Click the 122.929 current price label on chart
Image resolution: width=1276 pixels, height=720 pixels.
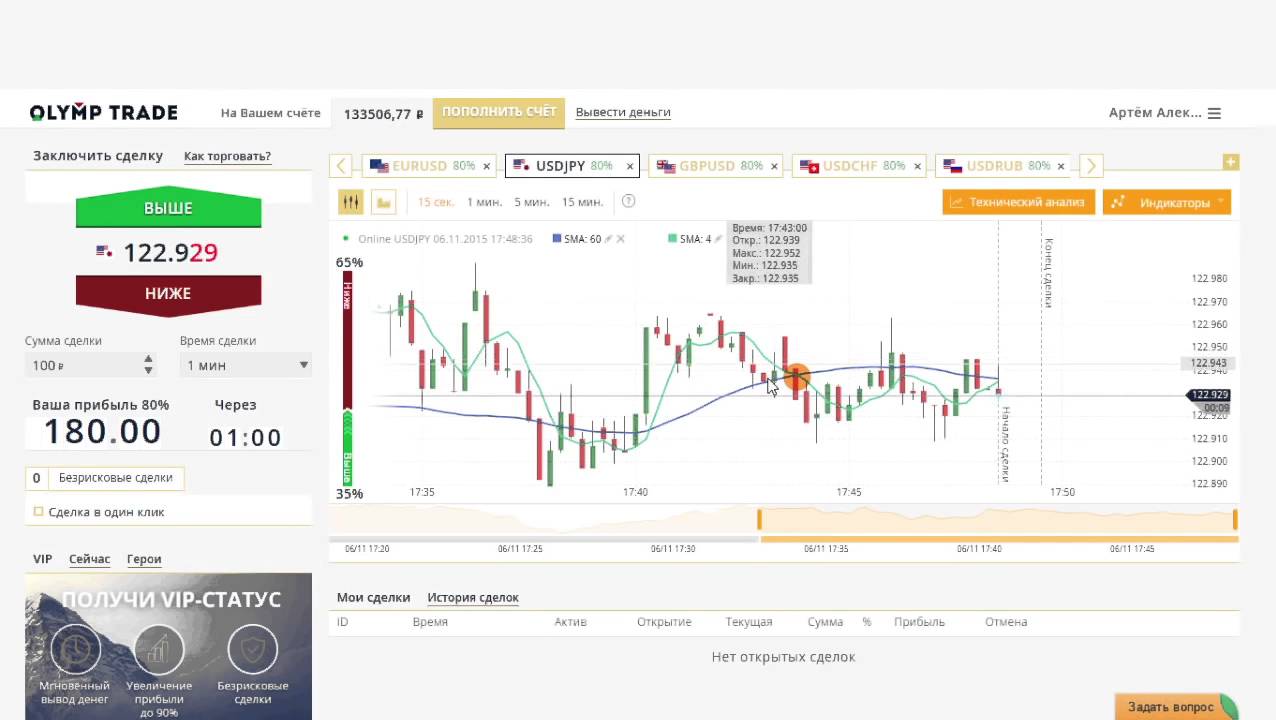point(1210,395)
